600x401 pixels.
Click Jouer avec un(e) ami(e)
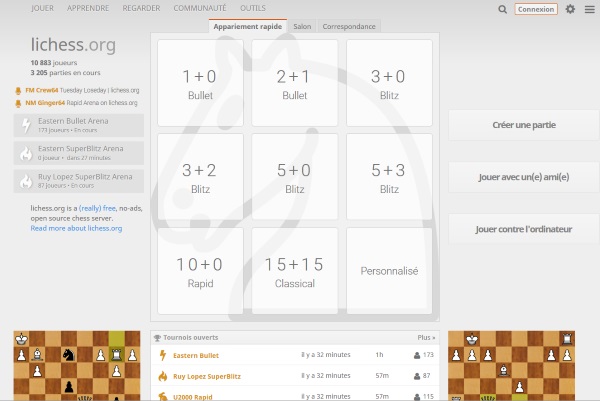tap(524, 177)
